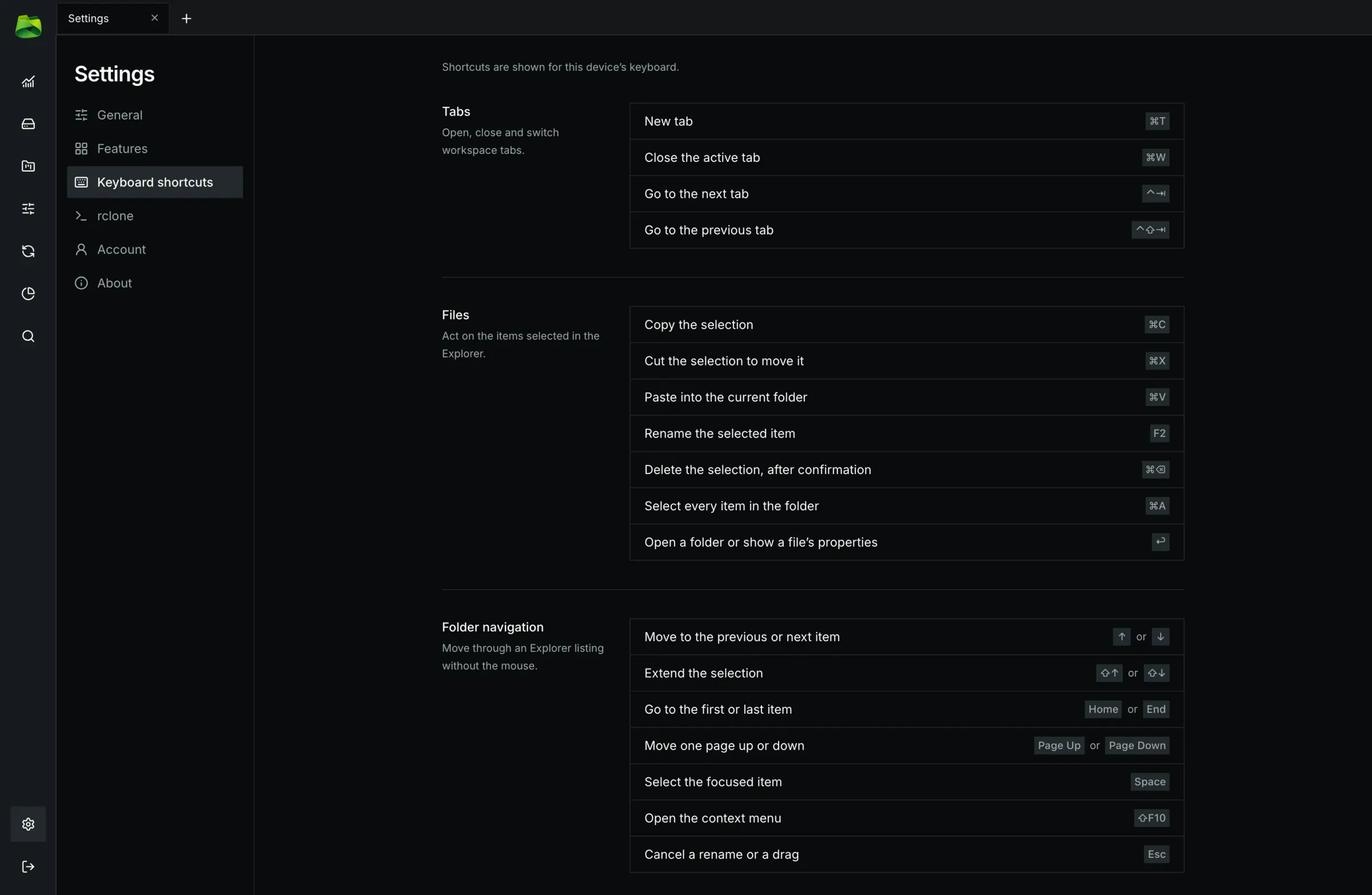This screenshot has height=895, width=1372.
Task: Open the sliders options sidebar icon
Action: point(28,209)
